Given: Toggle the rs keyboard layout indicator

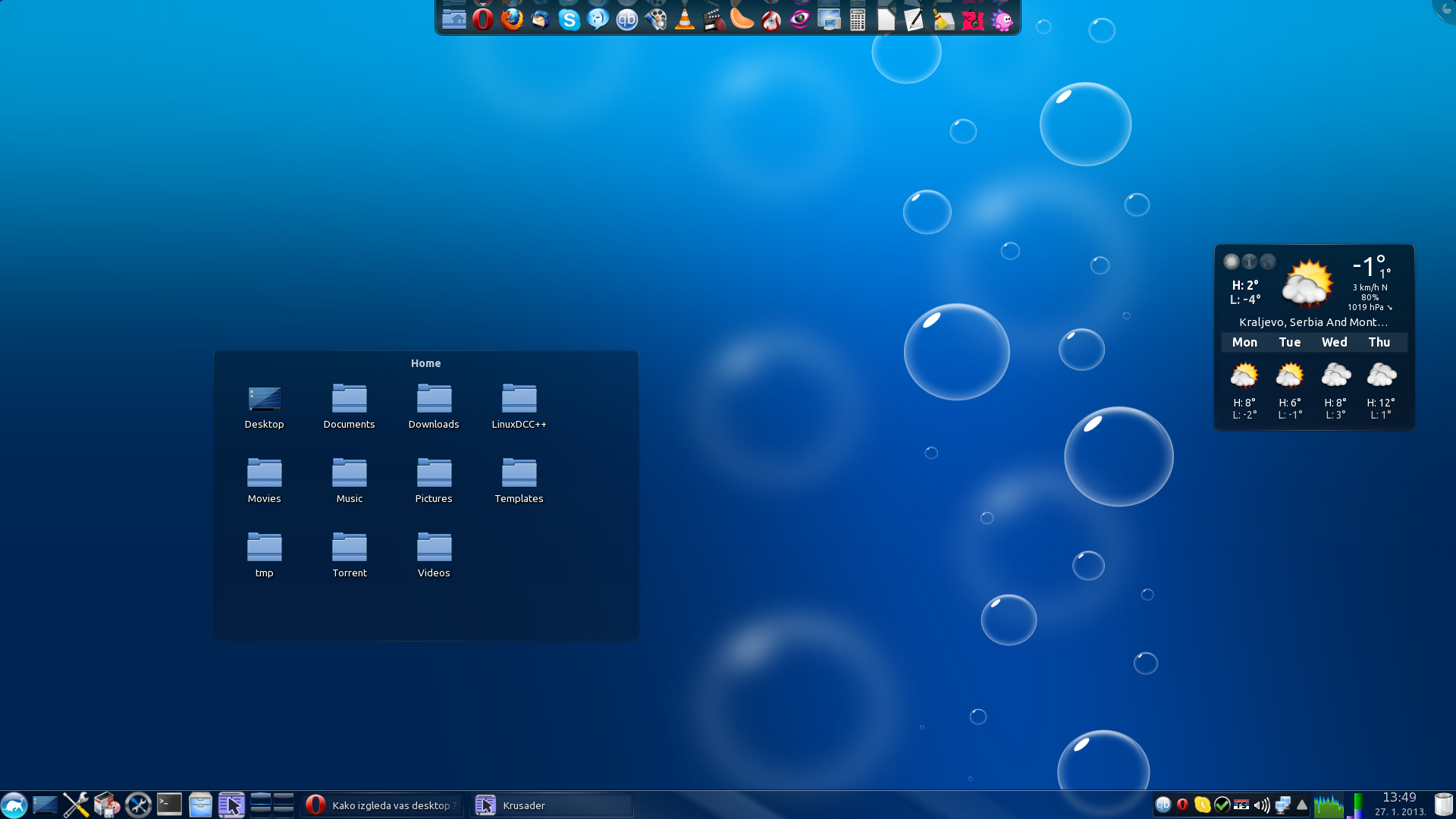Looking at the screenshot, I should 1241,805.
